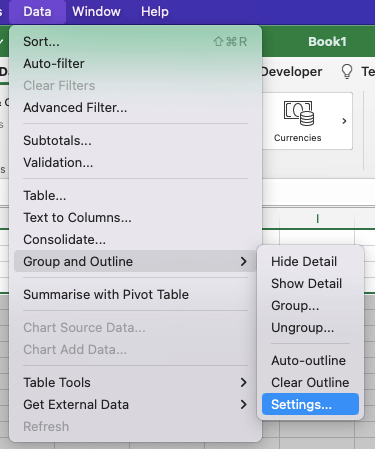
Task: Open the Group and Outline submenu
Action: 135,261
